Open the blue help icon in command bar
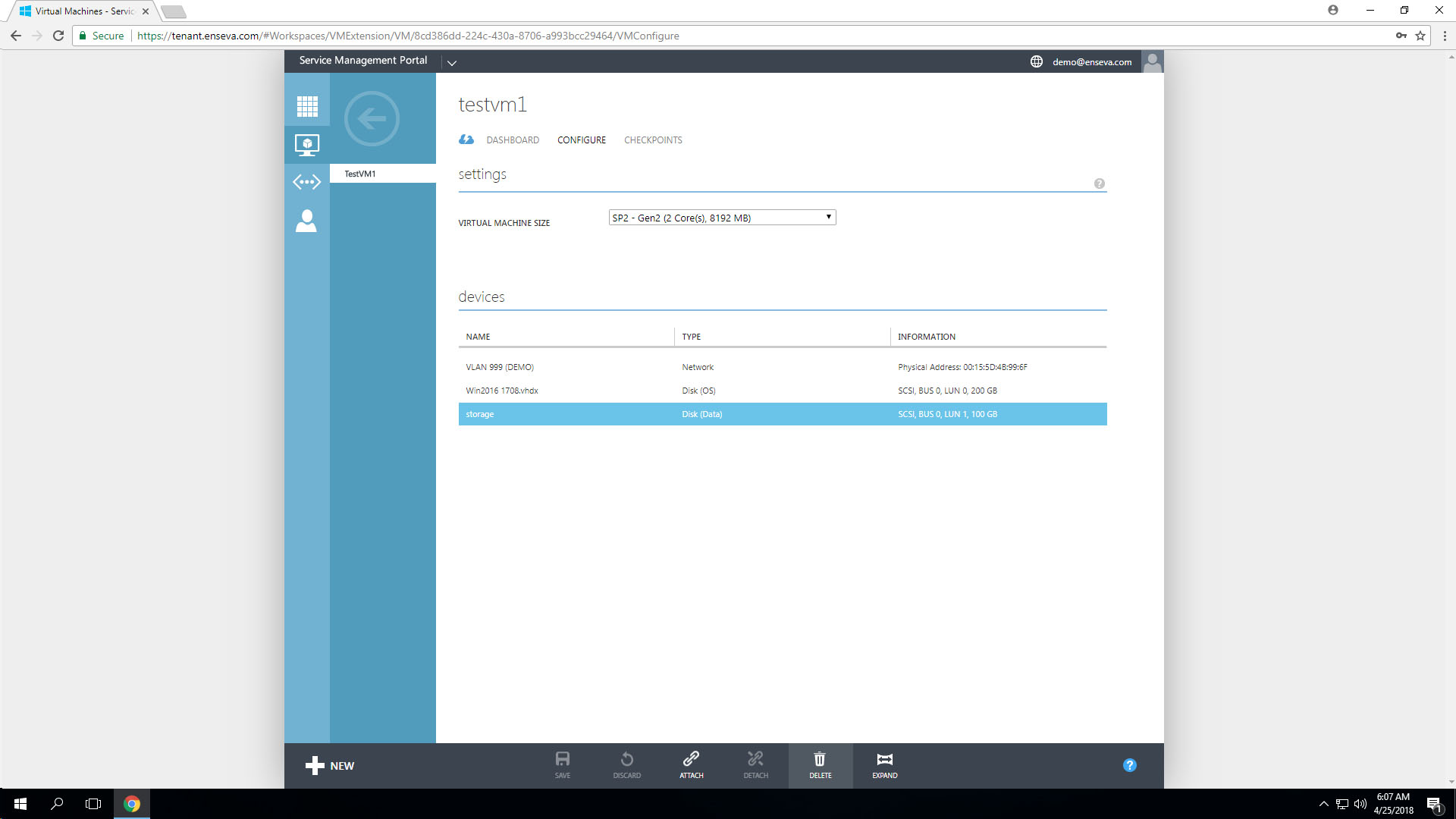Viewport: 1456px width, 819px height. [x=1129, y=765]
